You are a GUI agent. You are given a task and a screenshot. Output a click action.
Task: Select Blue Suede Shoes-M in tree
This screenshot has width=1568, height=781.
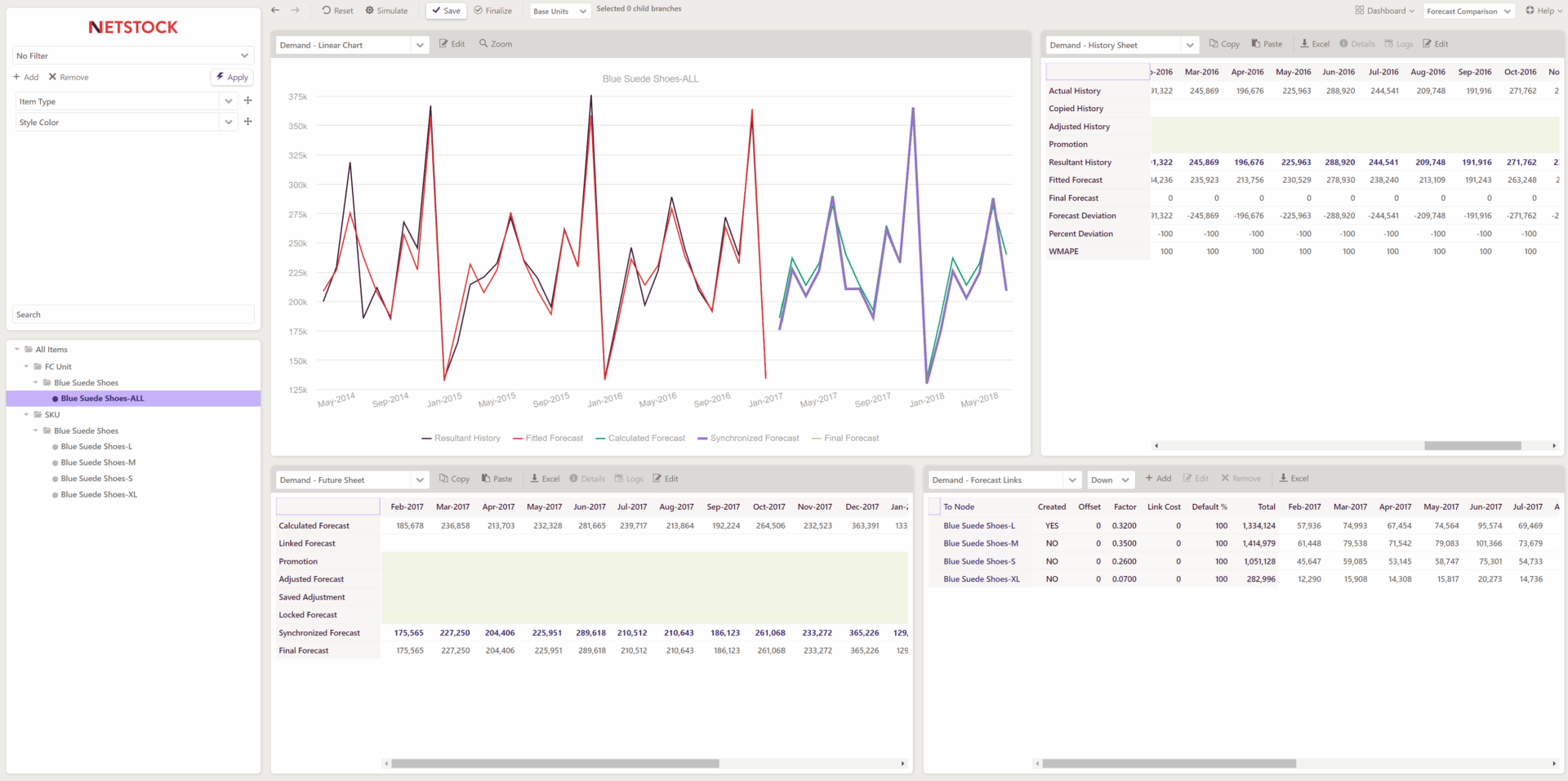click(98, 462)
